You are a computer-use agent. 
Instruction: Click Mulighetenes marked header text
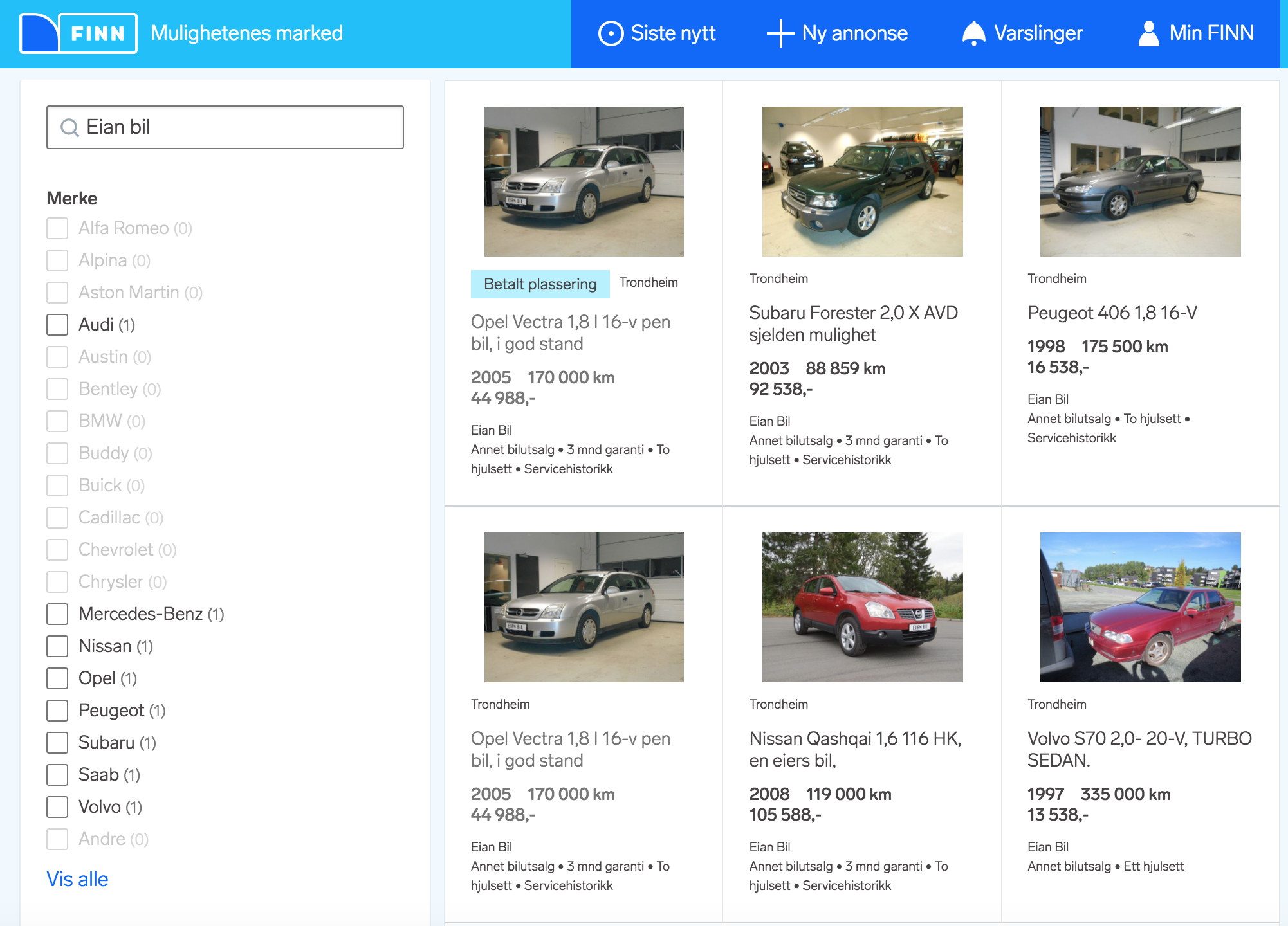[x=246, y=33]
